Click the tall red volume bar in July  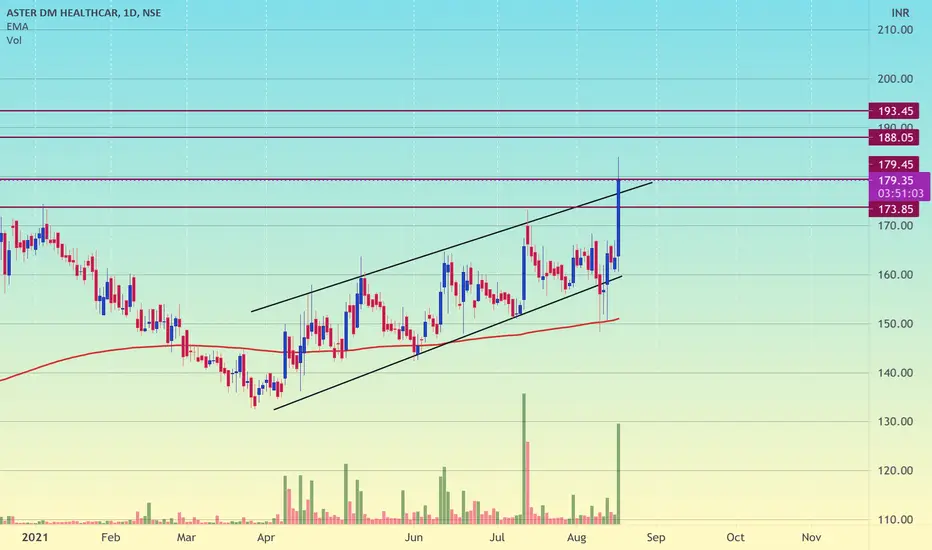[x=527, y=482]
